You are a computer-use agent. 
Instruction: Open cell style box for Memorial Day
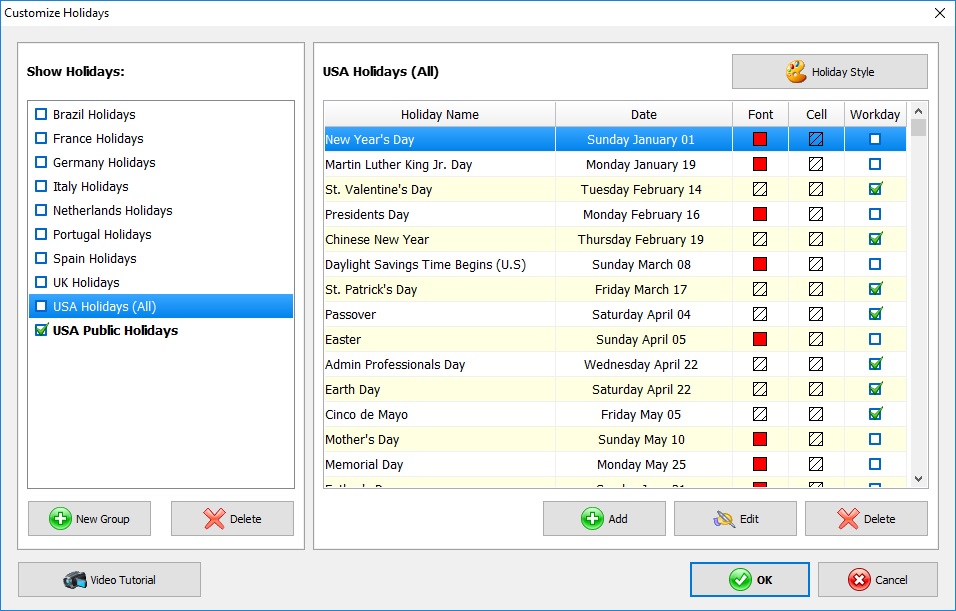pos(816,464)
